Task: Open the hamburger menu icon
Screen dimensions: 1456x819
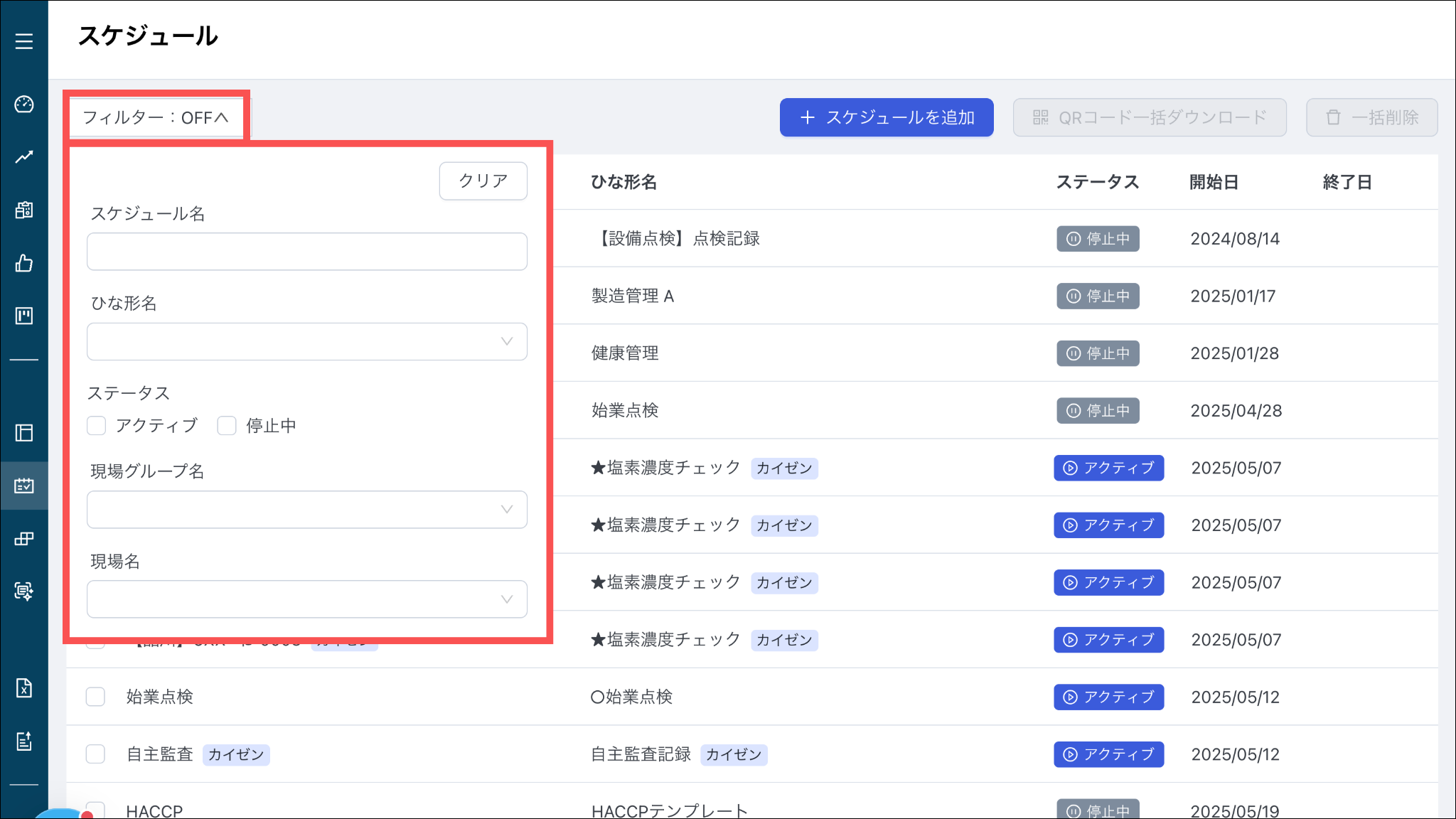Action: point(24,41)
